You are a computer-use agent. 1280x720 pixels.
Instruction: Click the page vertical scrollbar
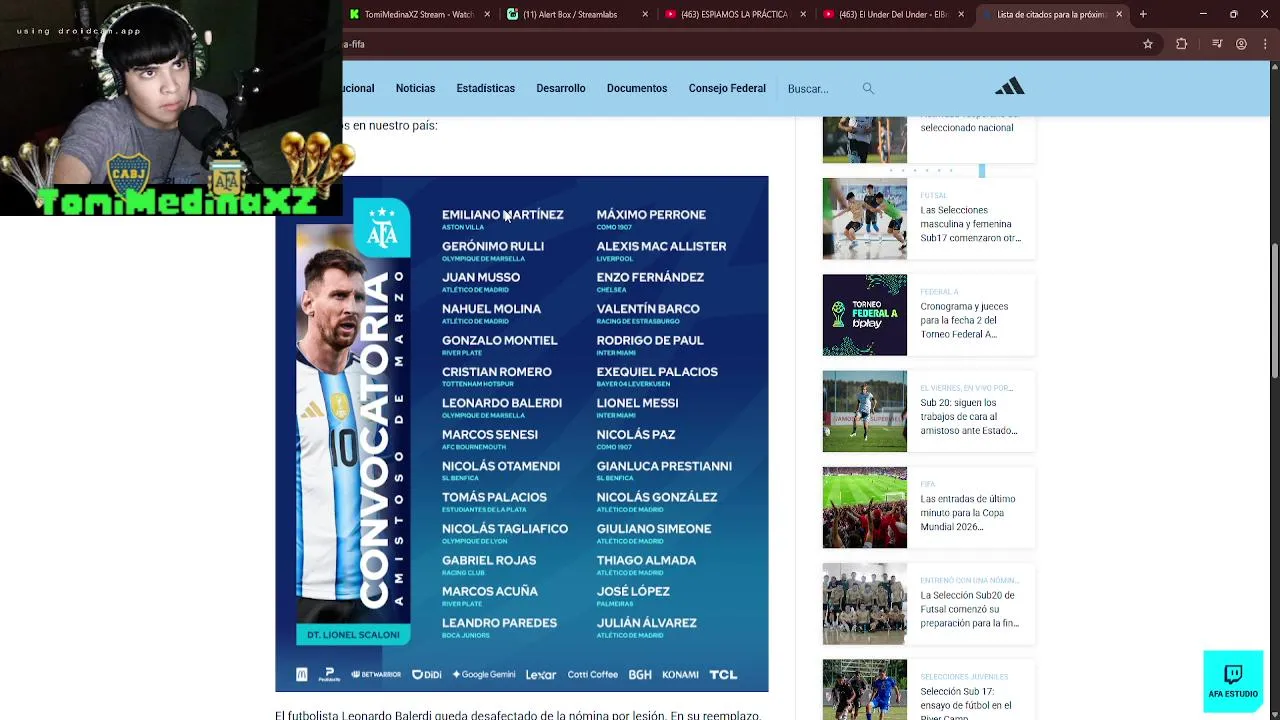coord(1274,310)
